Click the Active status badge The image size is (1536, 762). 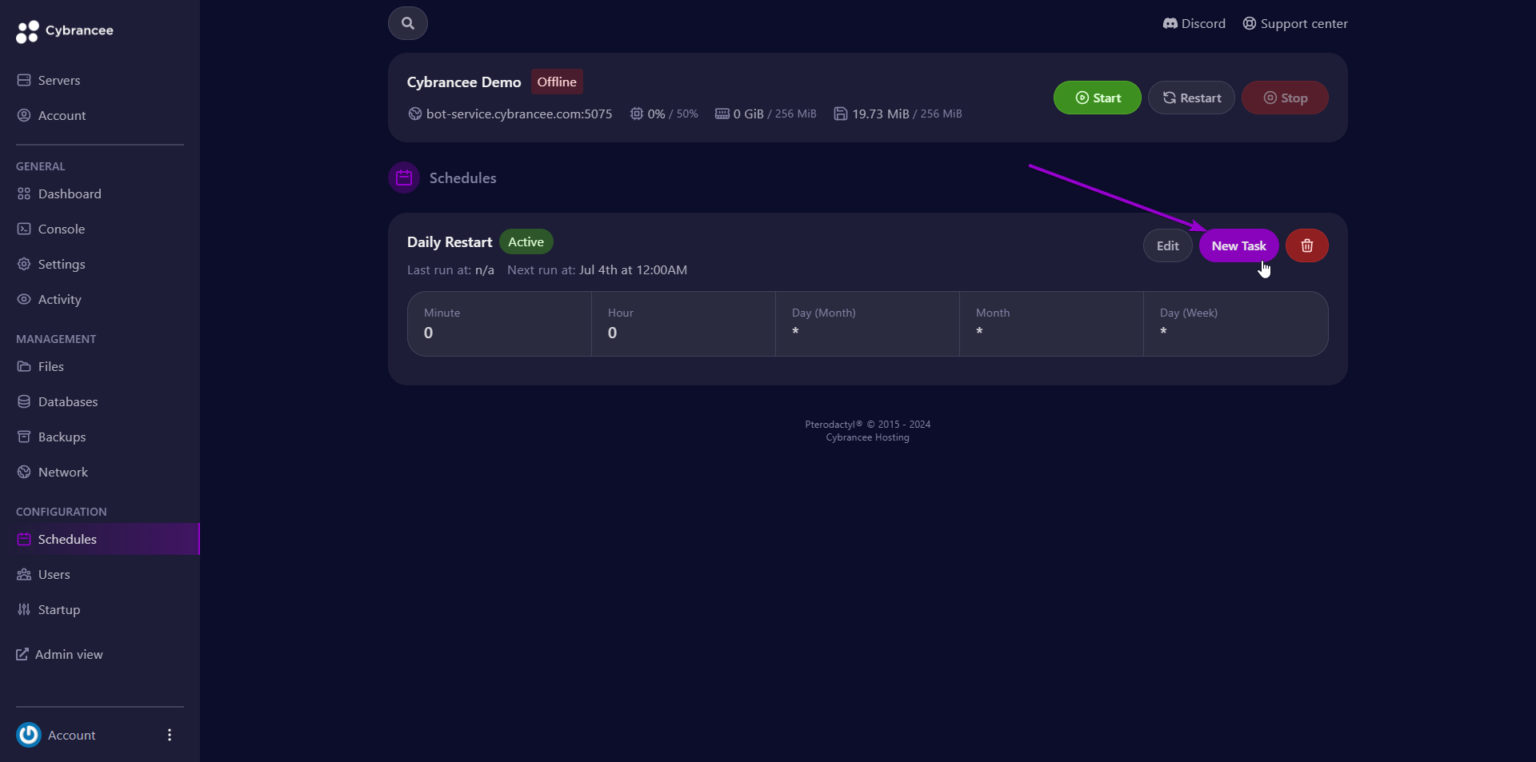(526, 241)
